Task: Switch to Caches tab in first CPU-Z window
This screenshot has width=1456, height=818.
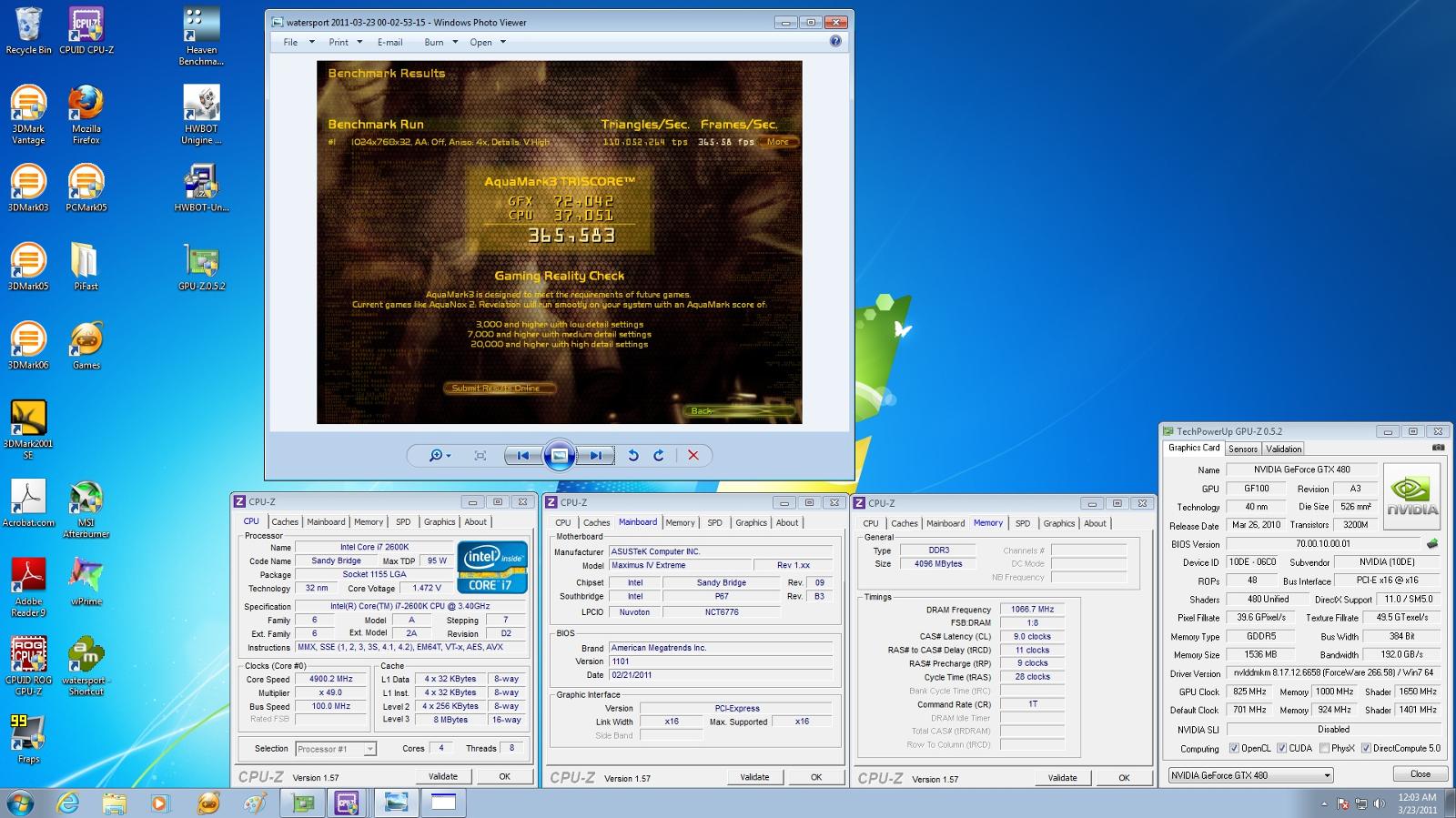Action: [285, 521]
